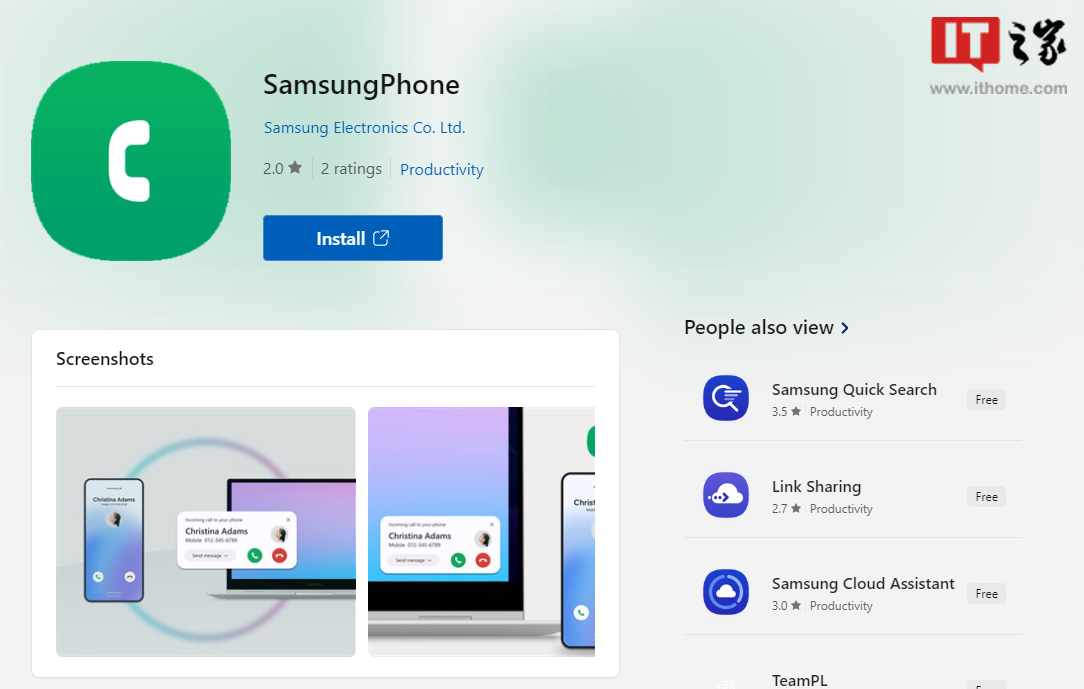Open the Samsung Quick Search title

click(x=854, y=390)
